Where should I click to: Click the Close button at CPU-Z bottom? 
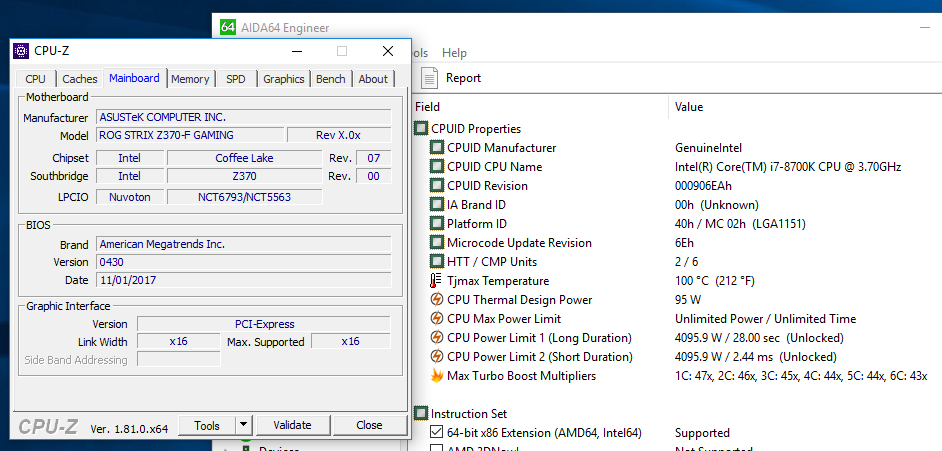[x=369, y=425]
